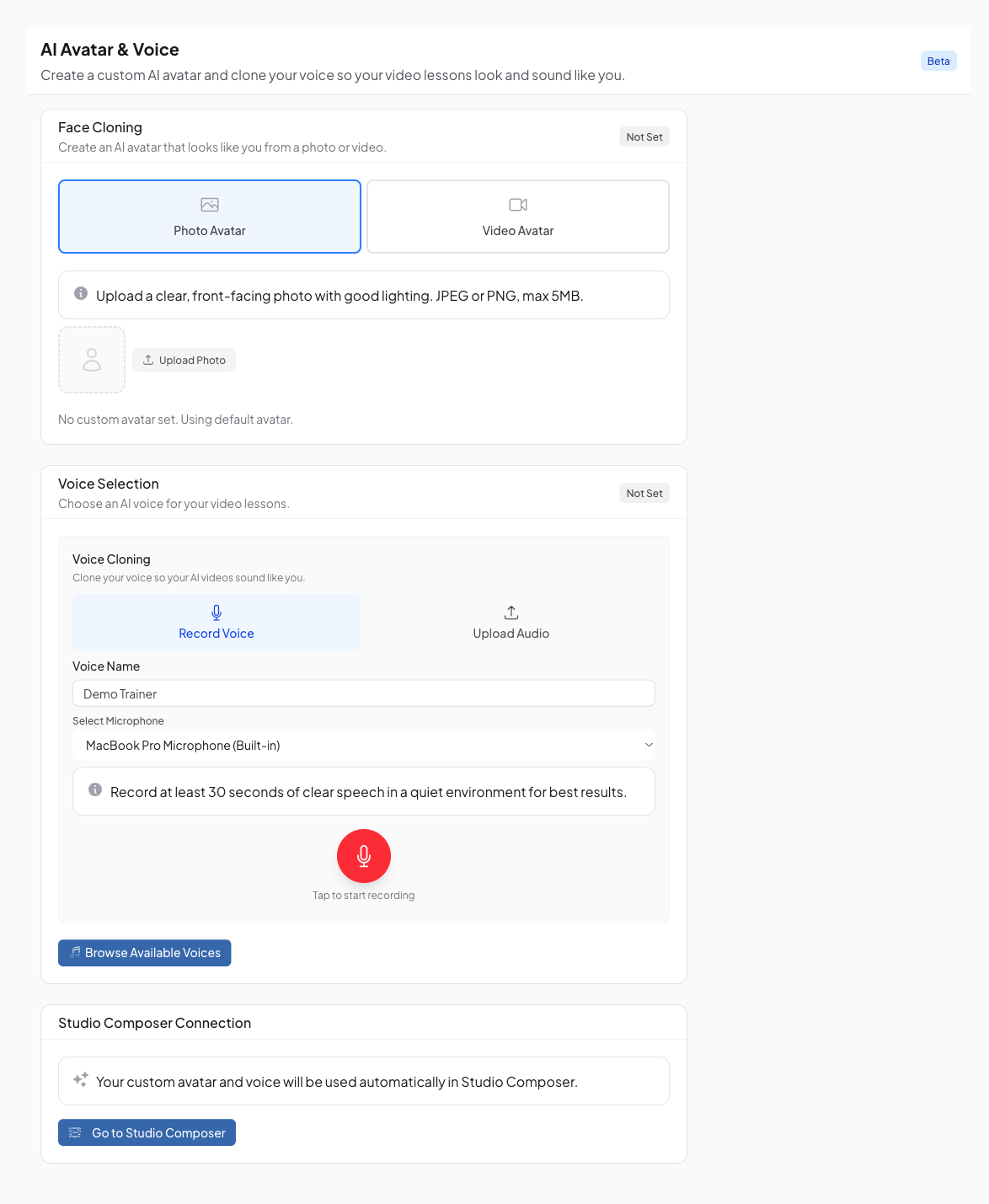
Task: Click the Voice Selection Not Set badge
Action: point(644,493)
